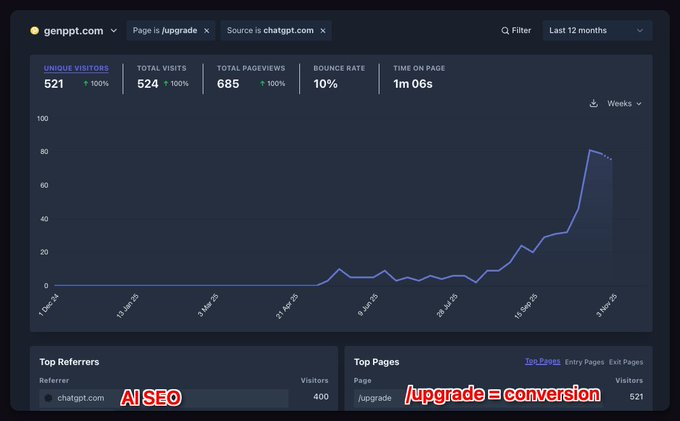The width and height of the screenshot is (680, 421).
Task: Select the Unique Visitors metric
Action: coord(76,68)
